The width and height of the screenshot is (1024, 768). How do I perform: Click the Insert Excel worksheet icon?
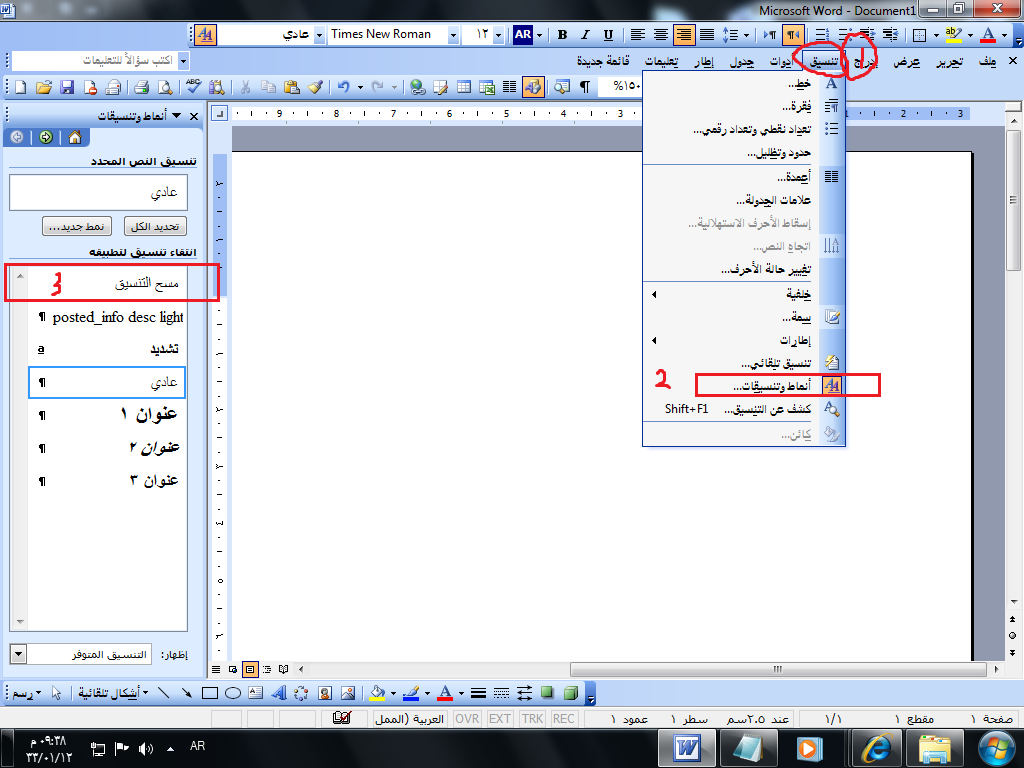pos(487,87)
